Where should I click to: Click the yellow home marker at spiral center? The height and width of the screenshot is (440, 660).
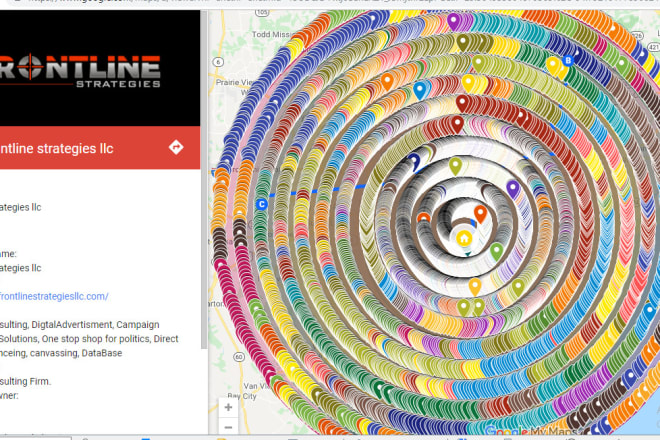(x=464, y=238)
